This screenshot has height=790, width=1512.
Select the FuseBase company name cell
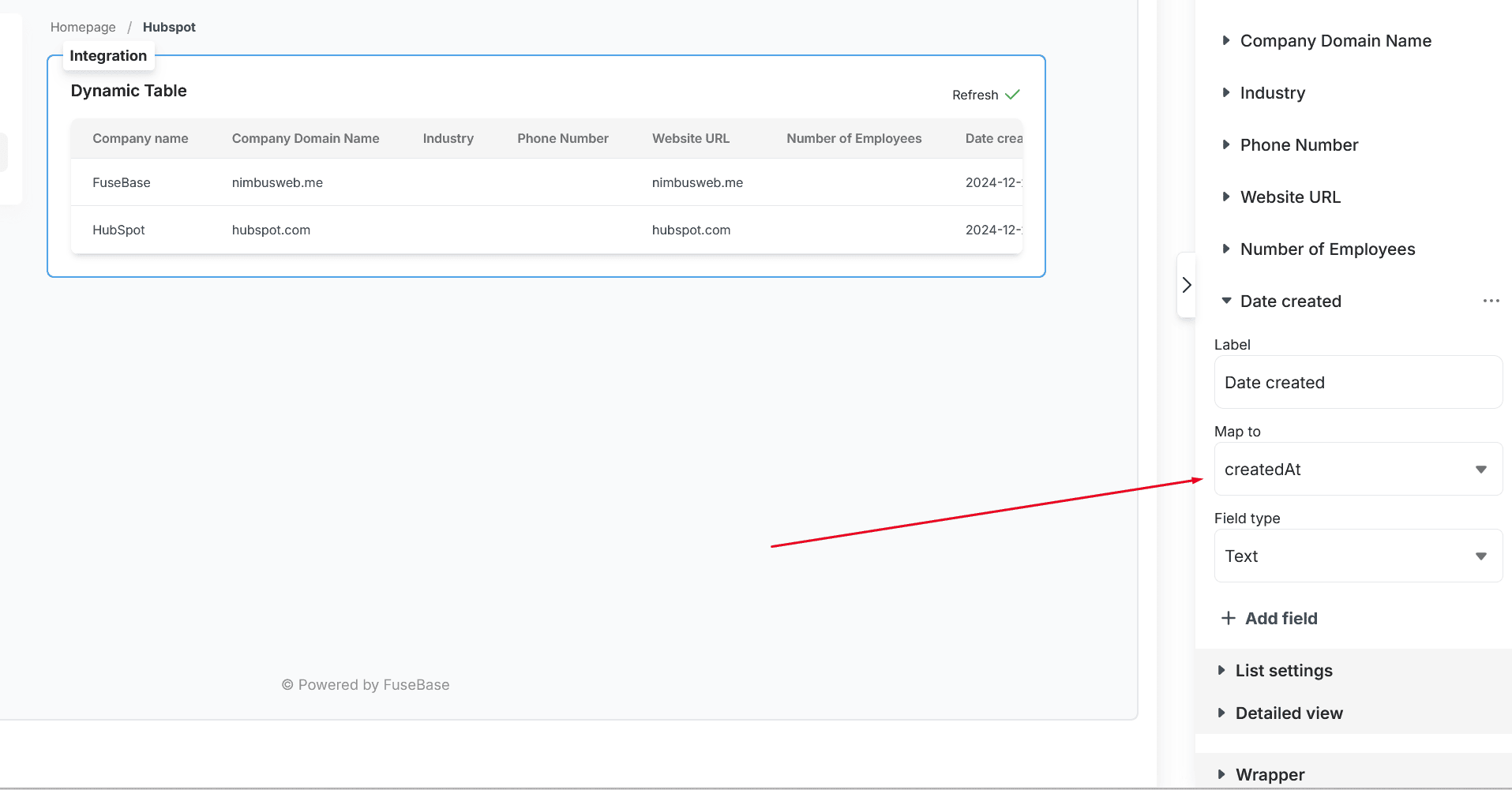click(x=122, y=182)
